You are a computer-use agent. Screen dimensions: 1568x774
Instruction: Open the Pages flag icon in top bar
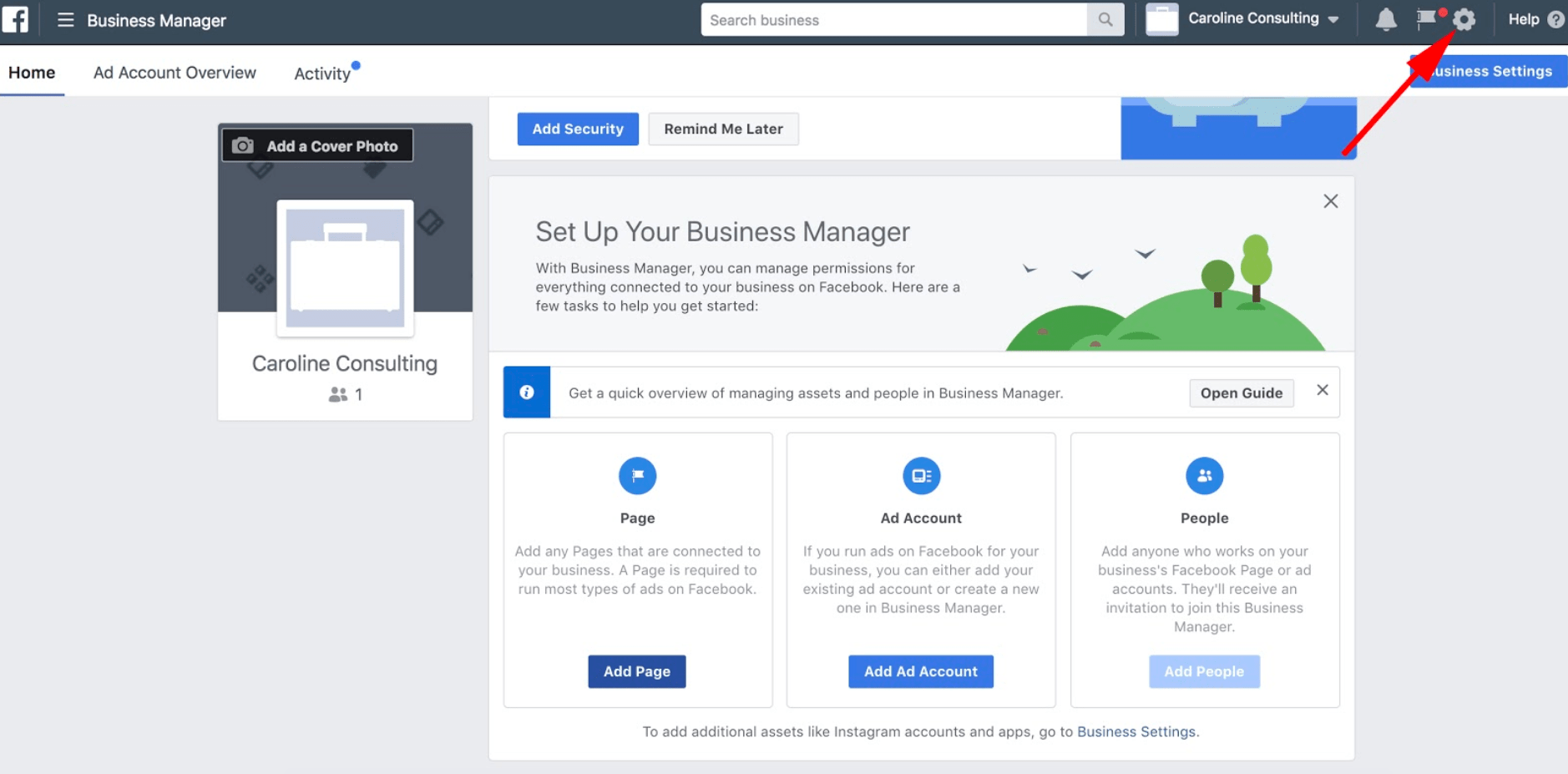(x=1426, y=19)
